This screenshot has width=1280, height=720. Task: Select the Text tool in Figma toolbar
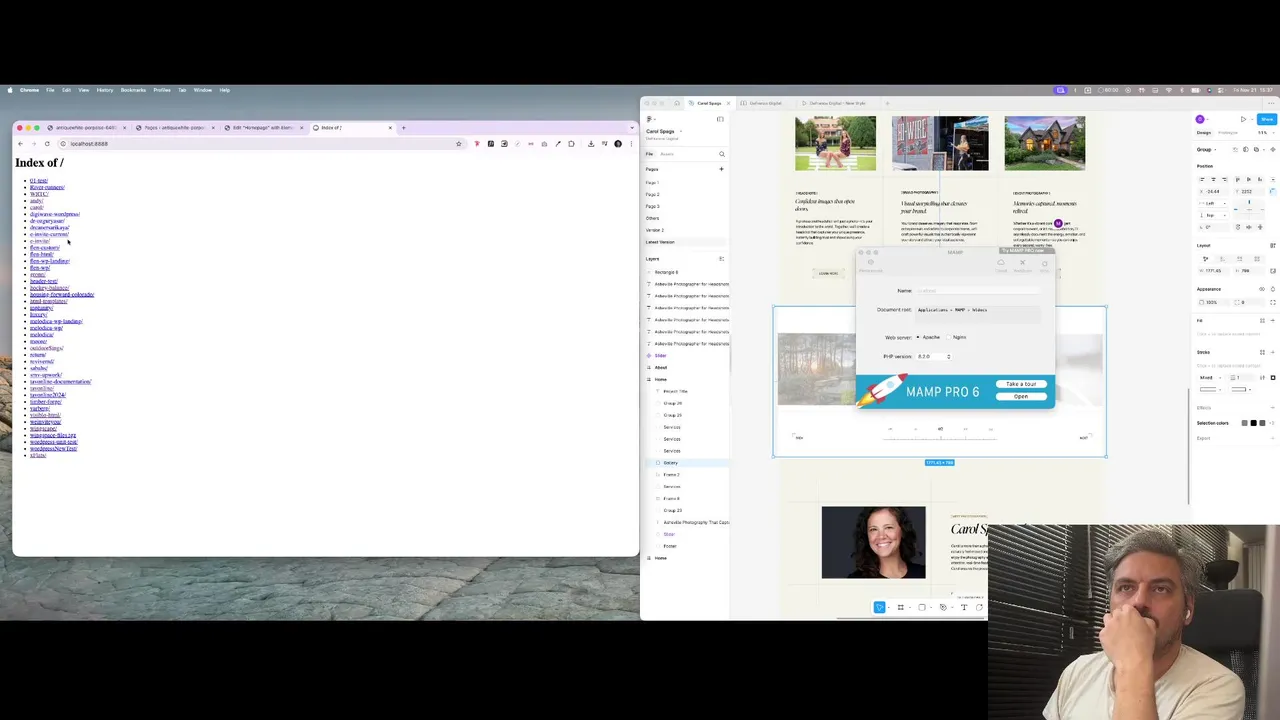[x=964, y=607]
